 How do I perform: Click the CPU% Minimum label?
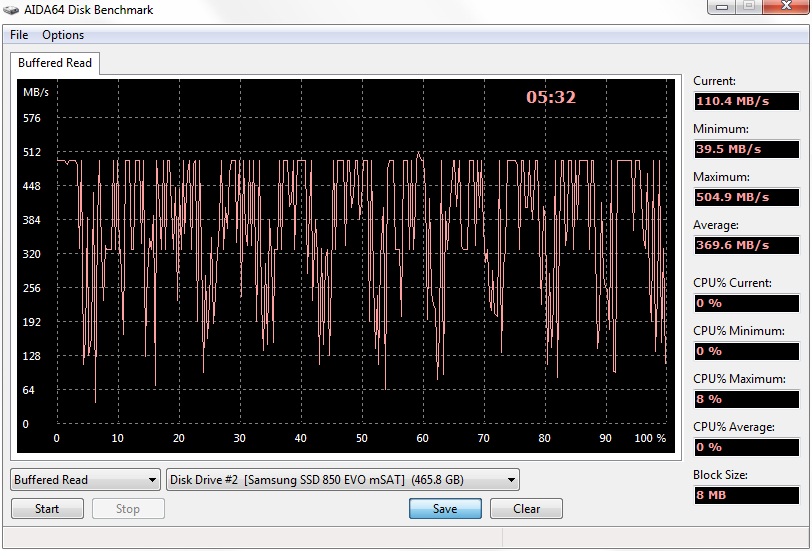pos(738,331)
